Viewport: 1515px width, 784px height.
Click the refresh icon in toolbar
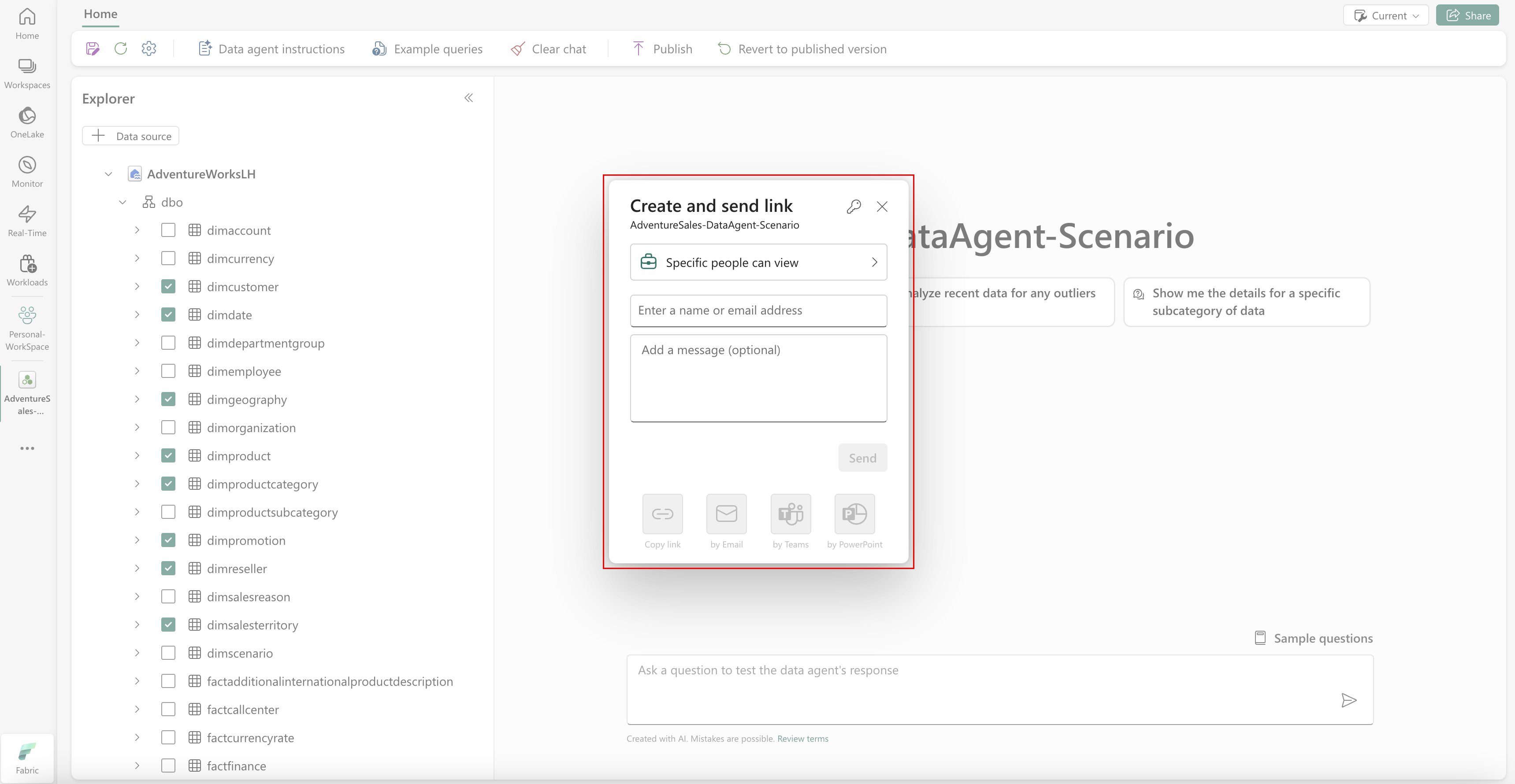click(121, 49)
